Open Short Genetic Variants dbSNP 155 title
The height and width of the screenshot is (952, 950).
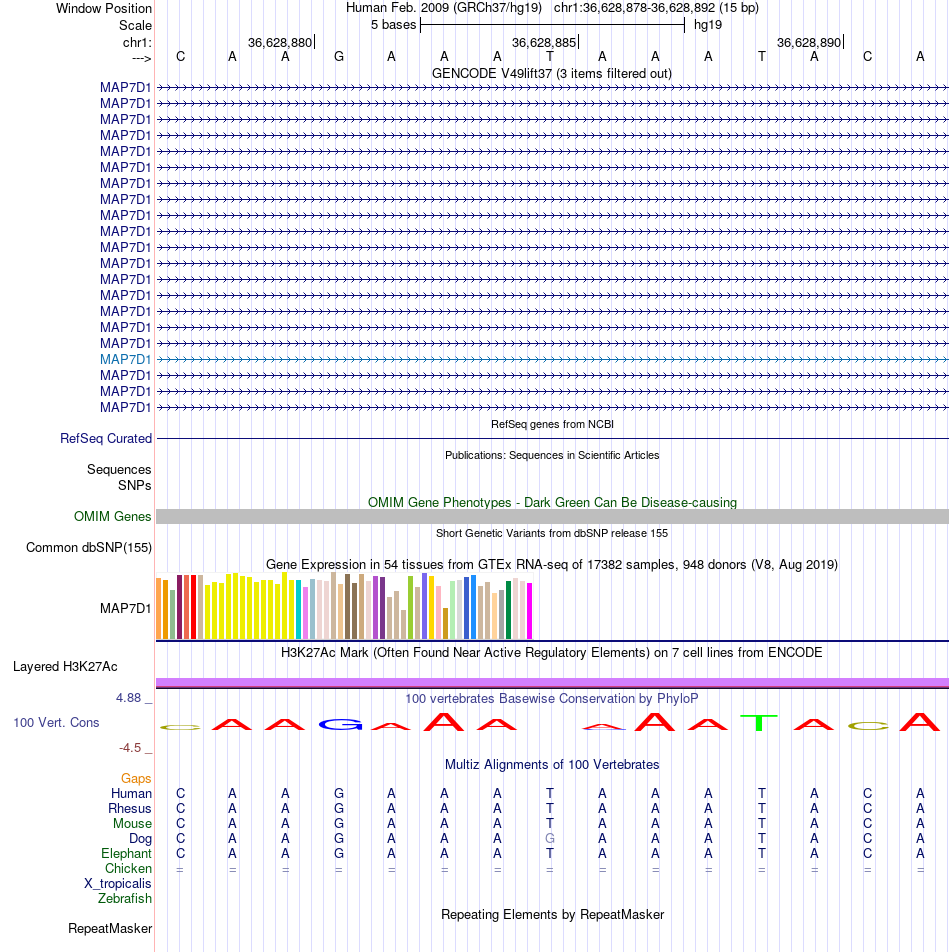coord(552,533)
